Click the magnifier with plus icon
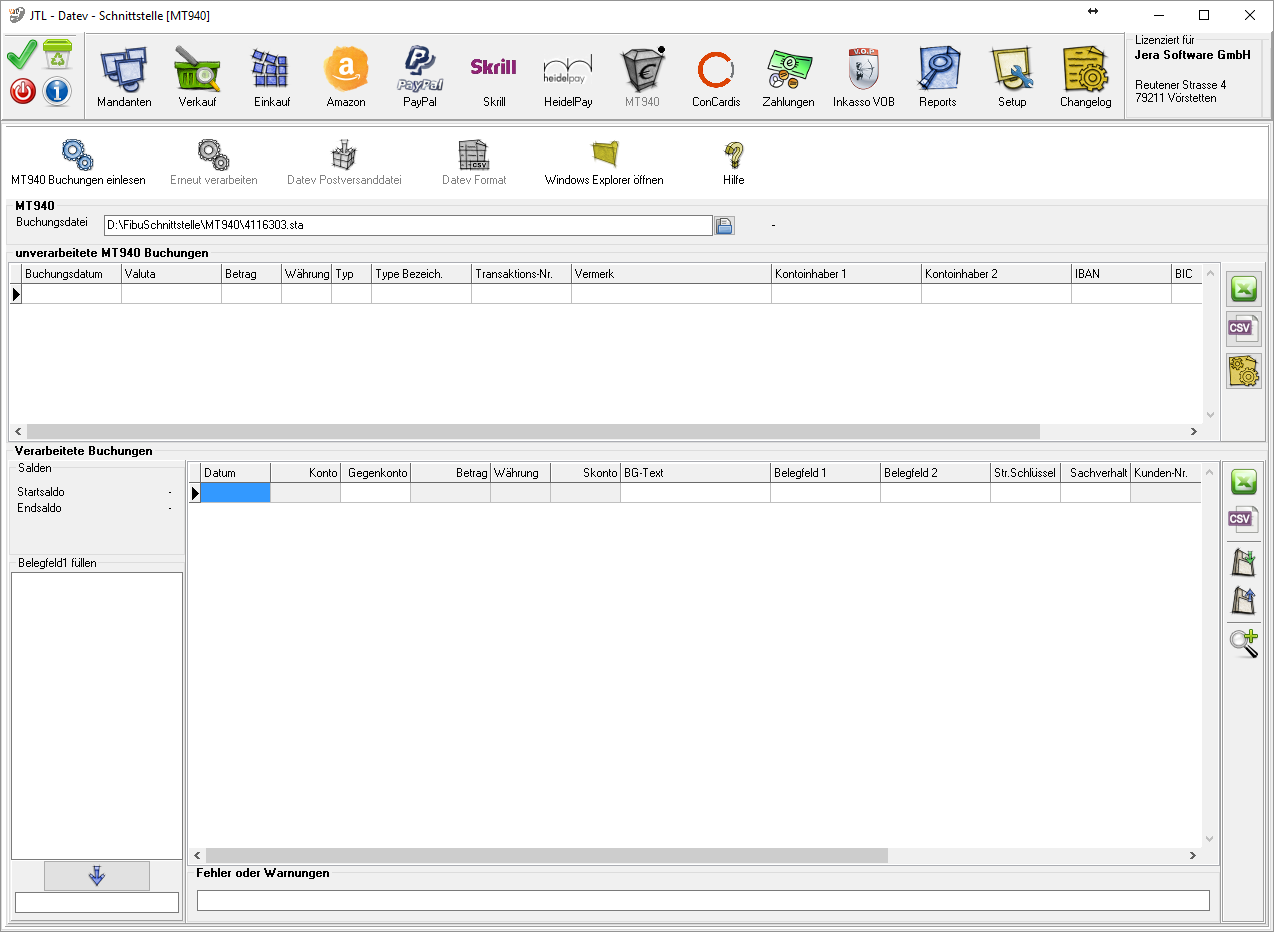 point(1244,642)
